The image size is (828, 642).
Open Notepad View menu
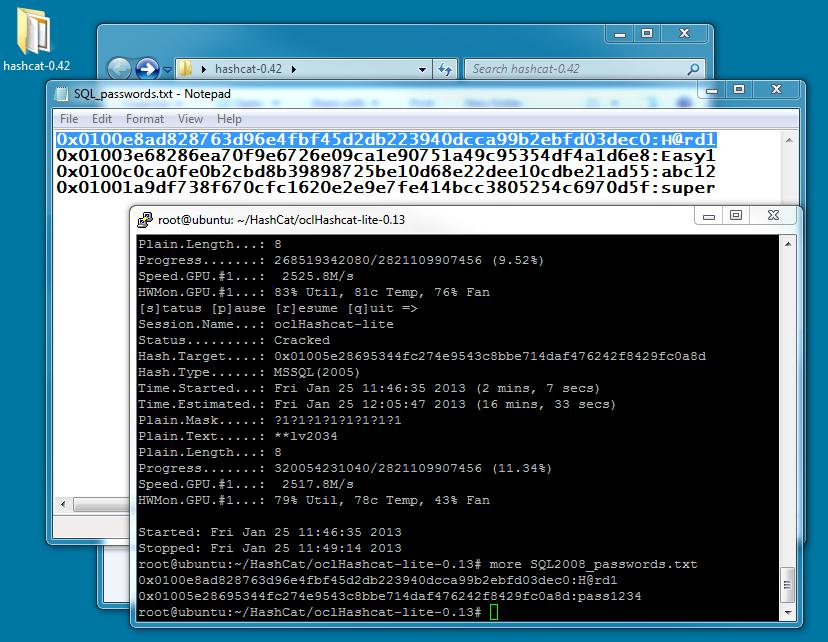click(x=190, y=119)
